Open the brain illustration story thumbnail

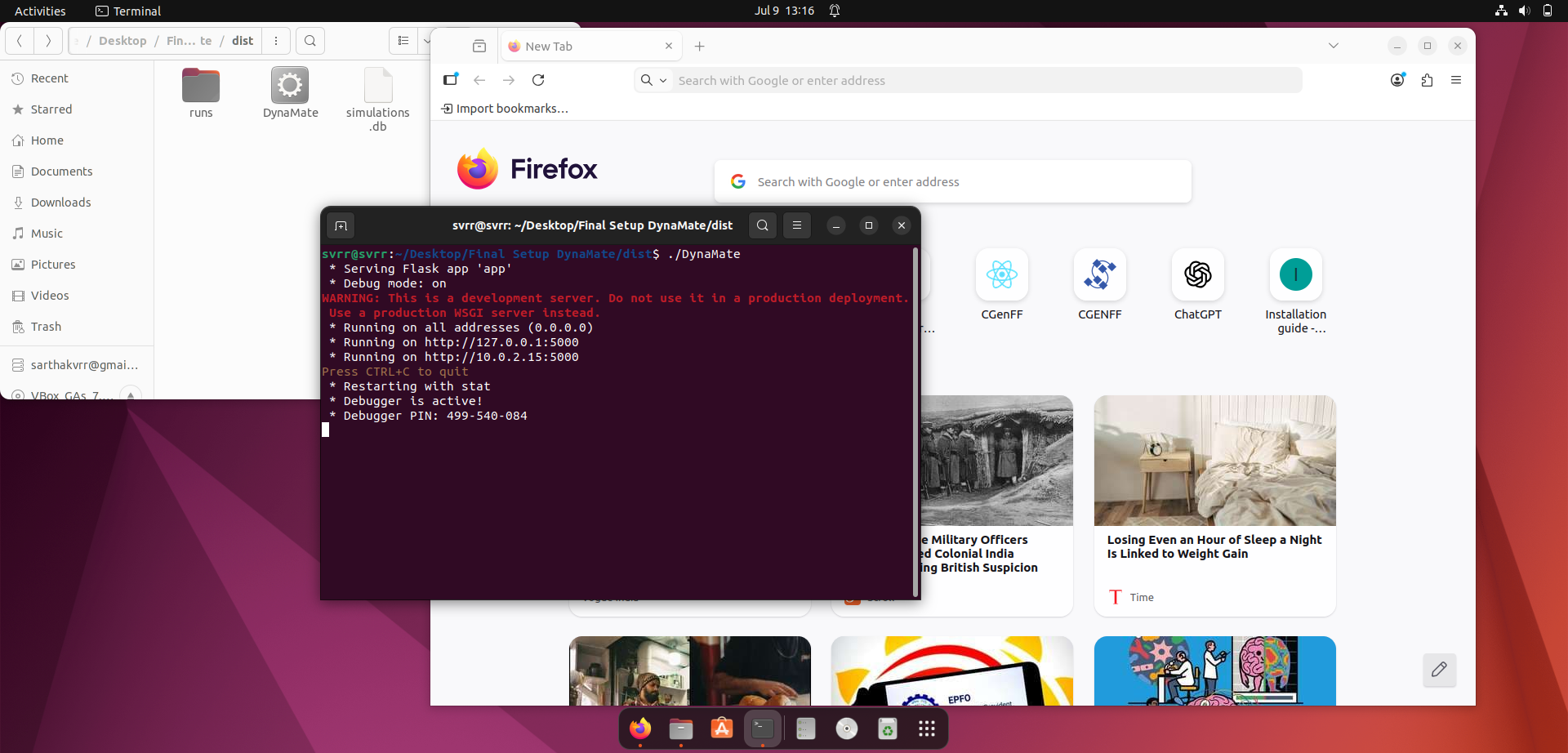click(x=1214, y=671)
